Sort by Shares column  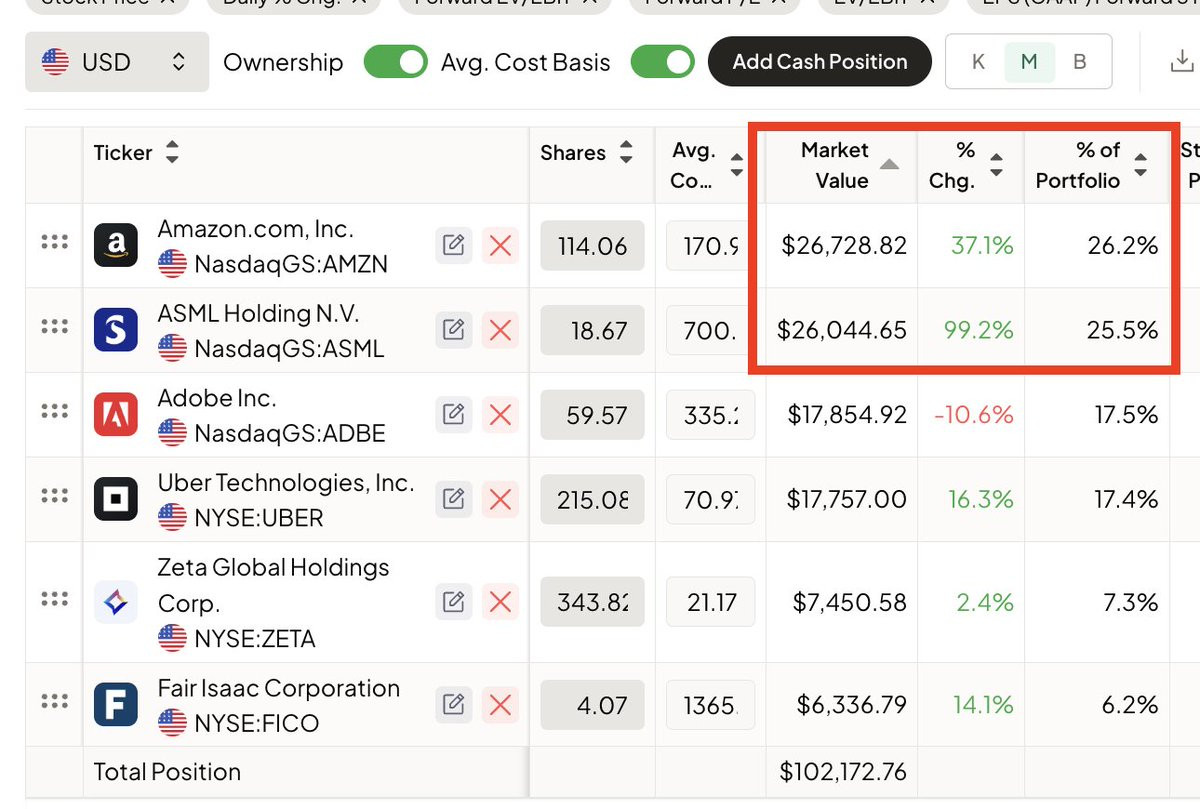[x=626, y=153]
